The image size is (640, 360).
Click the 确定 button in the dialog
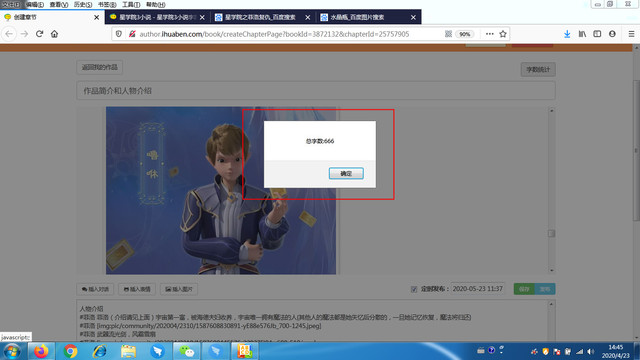[x=346, y=173]
